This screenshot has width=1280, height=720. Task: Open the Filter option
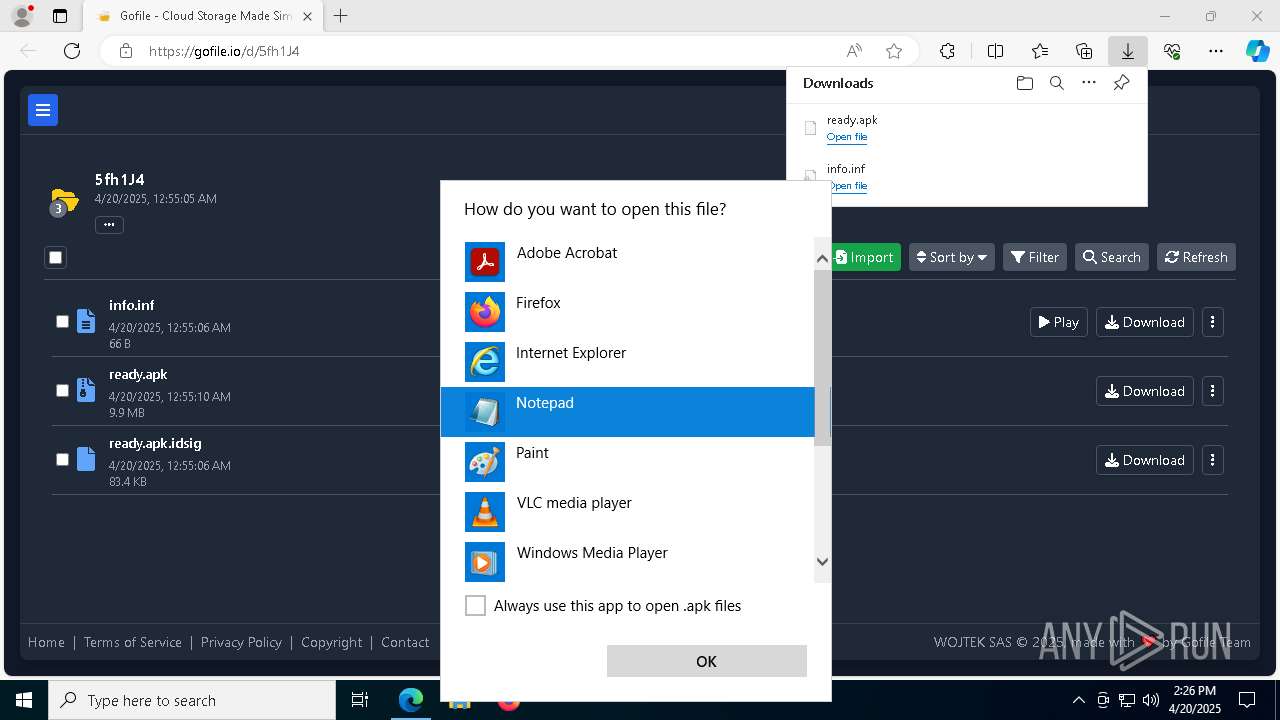pyautogui.click(x=1035, y=258)
